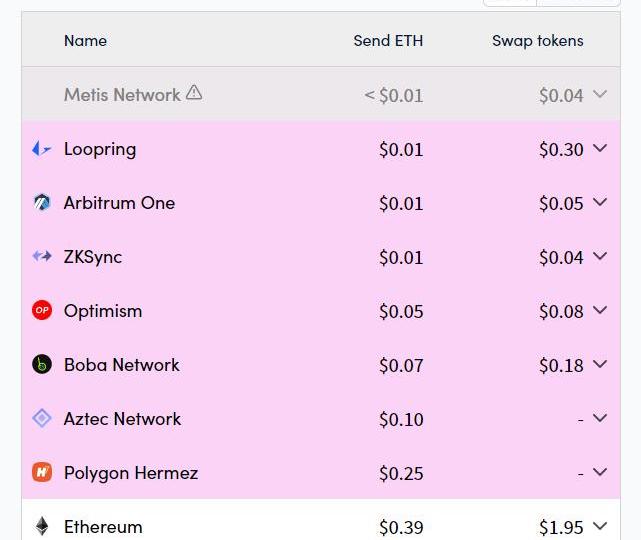The image size is (641, 540).
Task: Sort by the Name column header
Action: 85,40
